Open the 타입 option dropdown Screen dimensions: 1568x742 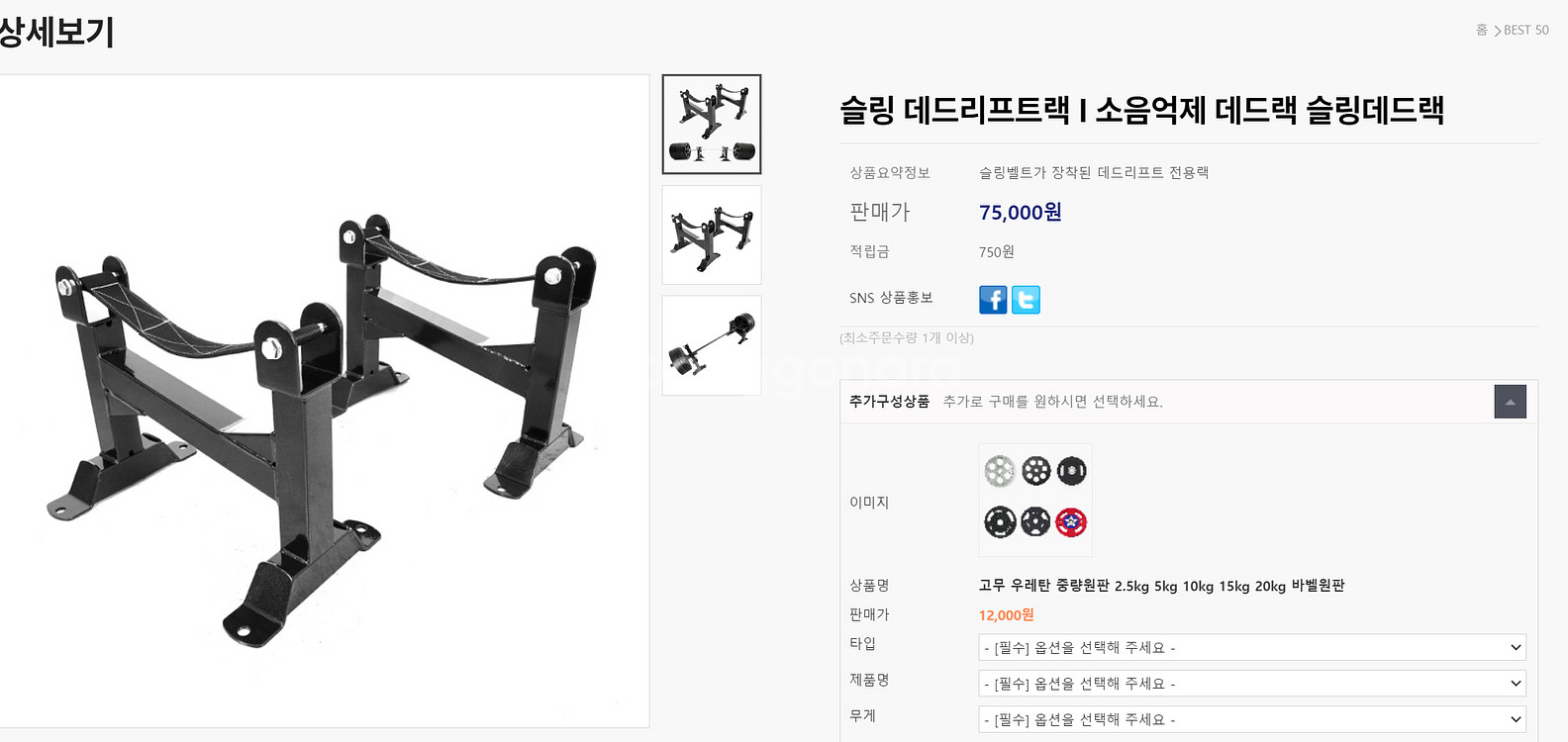click(x=1252, y=647)
